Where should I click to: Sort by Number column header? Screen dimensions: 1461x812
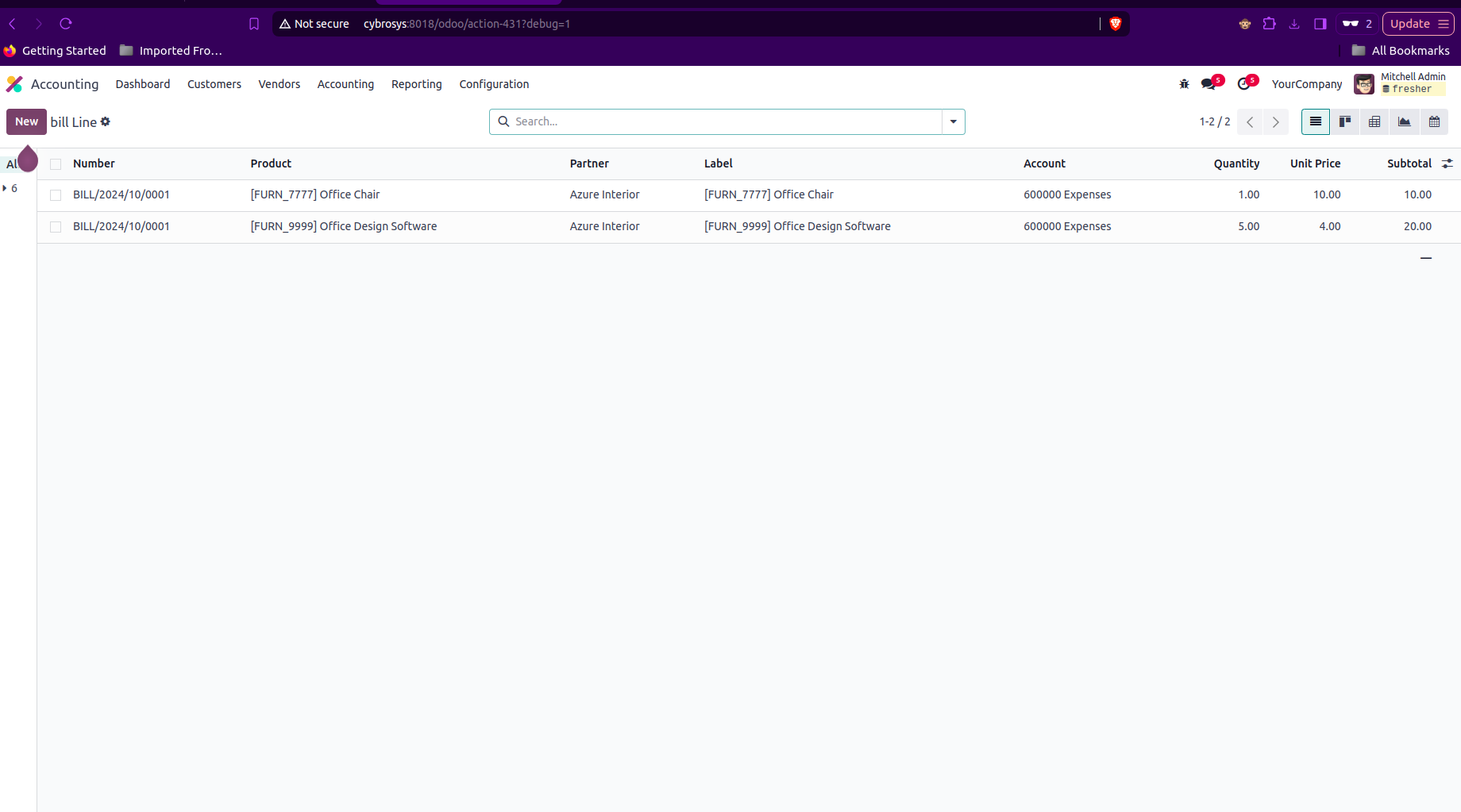pyautogui.click(x=94, y=164)
